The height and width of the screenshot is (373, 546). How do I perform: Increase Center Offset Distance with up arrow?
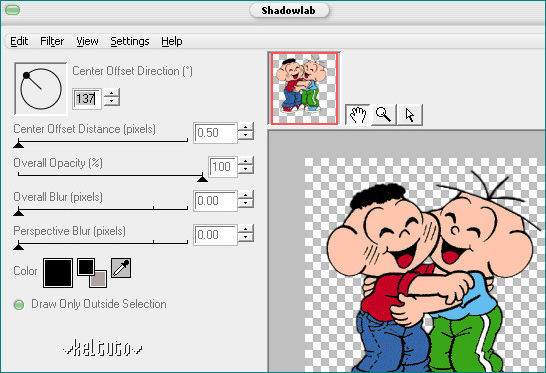(246, 127)
